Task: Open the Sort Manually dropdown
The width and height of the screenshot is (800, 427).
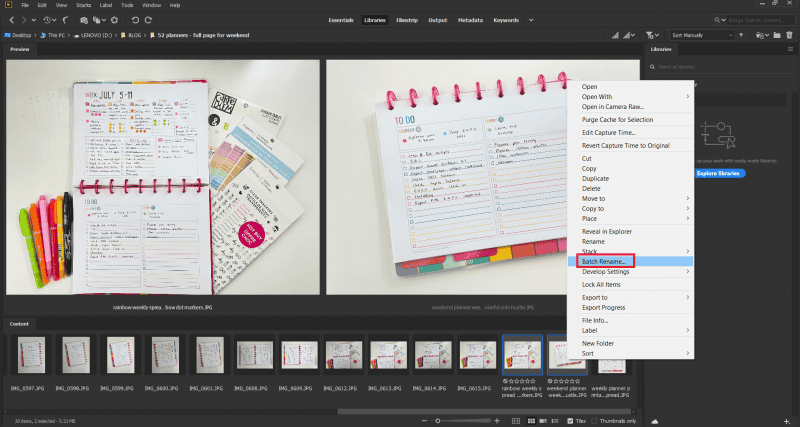Action: click(702, 35)
